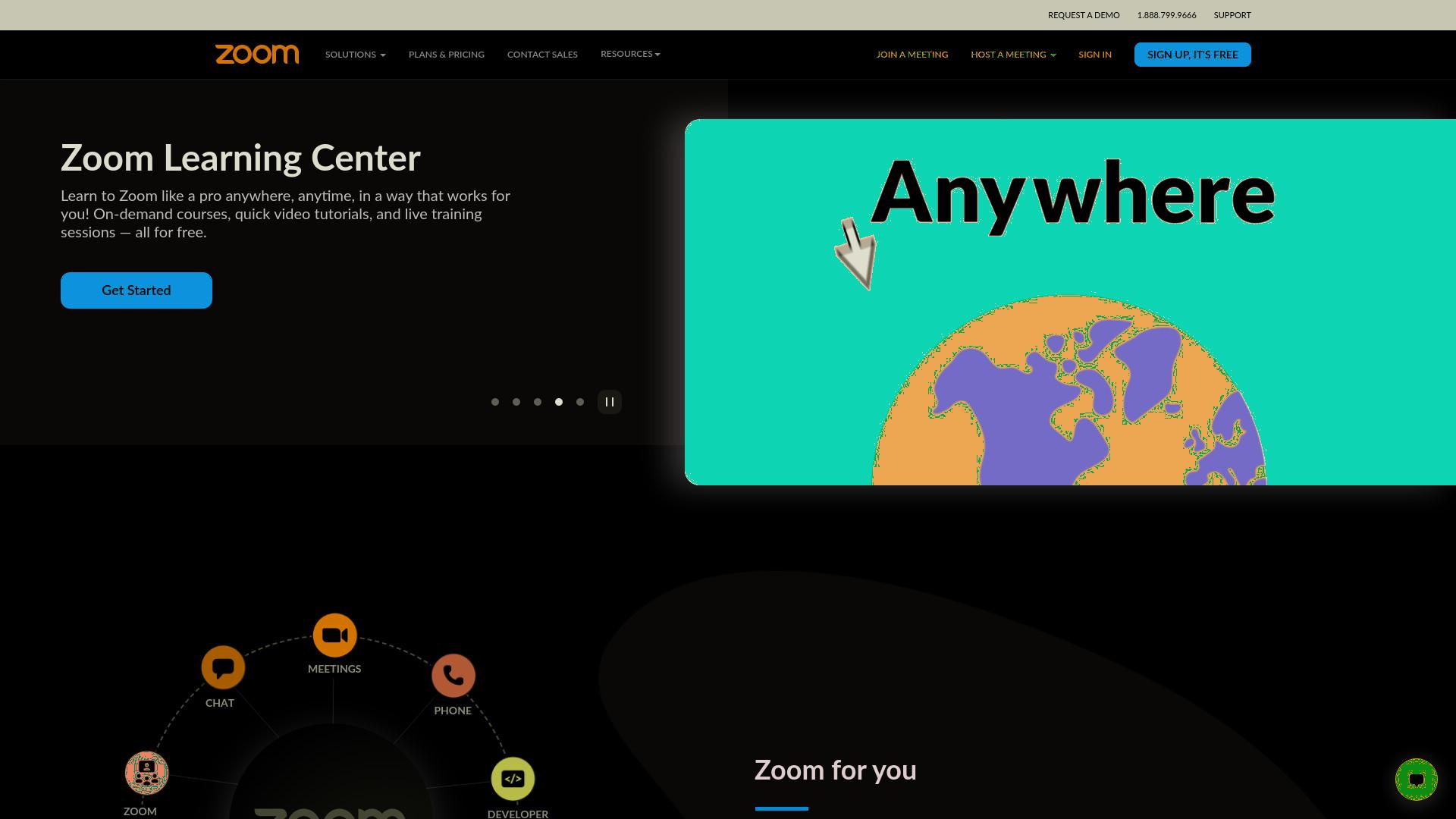Open the Developer code icon

[x=513, y=779]
